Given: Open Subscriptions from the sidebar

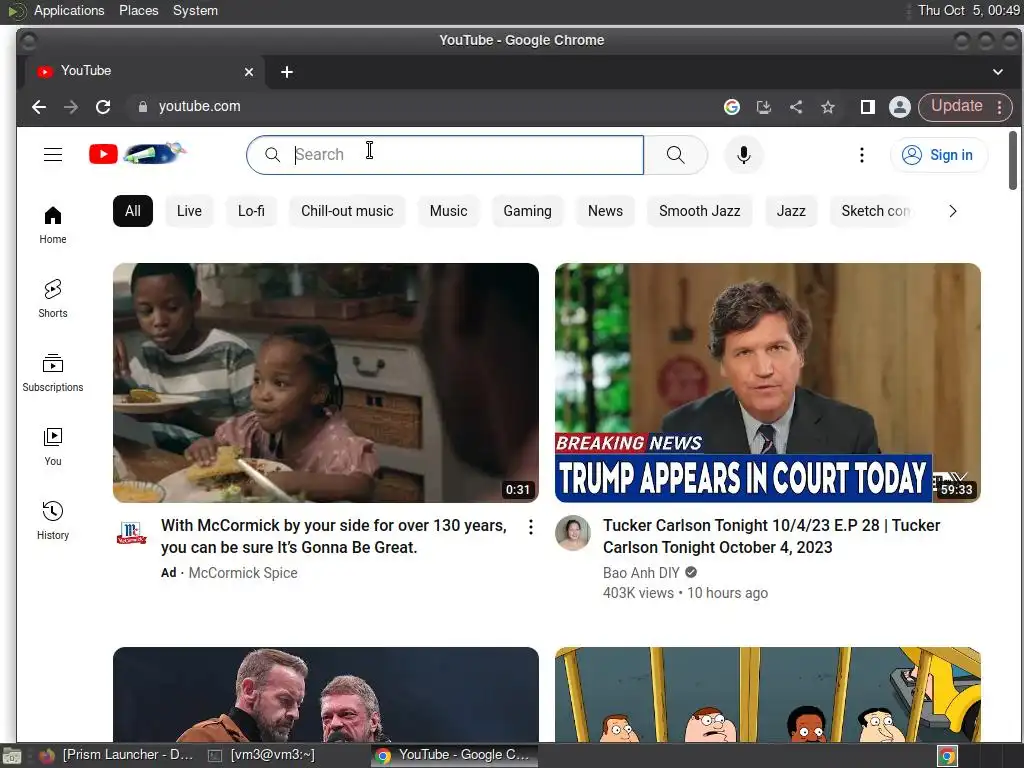Looking at the screenshot, I should (x=53, y=373).
